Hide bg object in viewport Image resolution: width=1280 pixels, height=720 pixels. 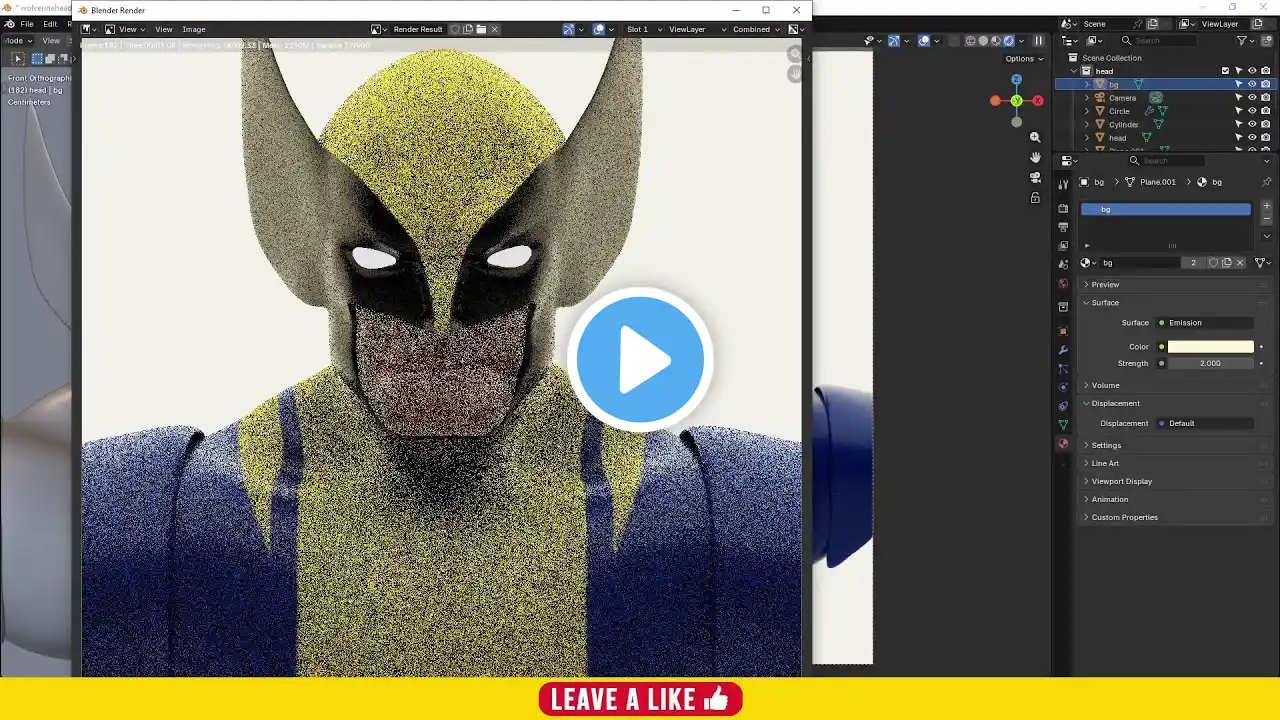1252,84
